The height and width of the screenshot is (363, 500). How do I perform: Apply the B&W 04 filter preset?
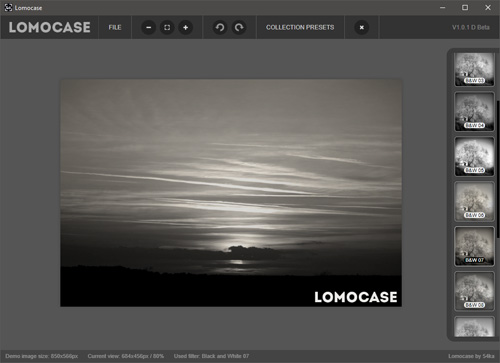click(x=474, y=112)
